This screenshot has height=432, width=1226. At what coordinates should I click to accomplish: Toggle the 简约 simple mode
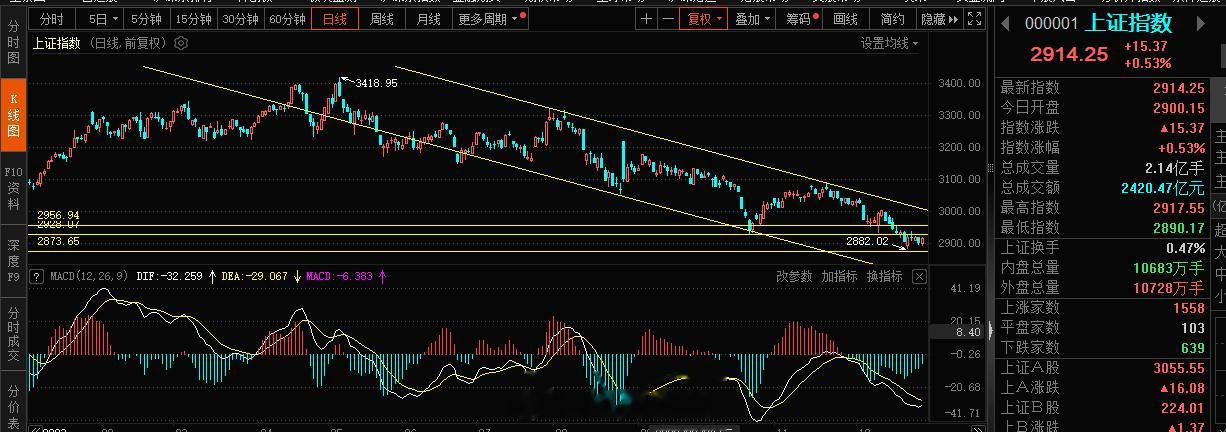coord(893,19)
